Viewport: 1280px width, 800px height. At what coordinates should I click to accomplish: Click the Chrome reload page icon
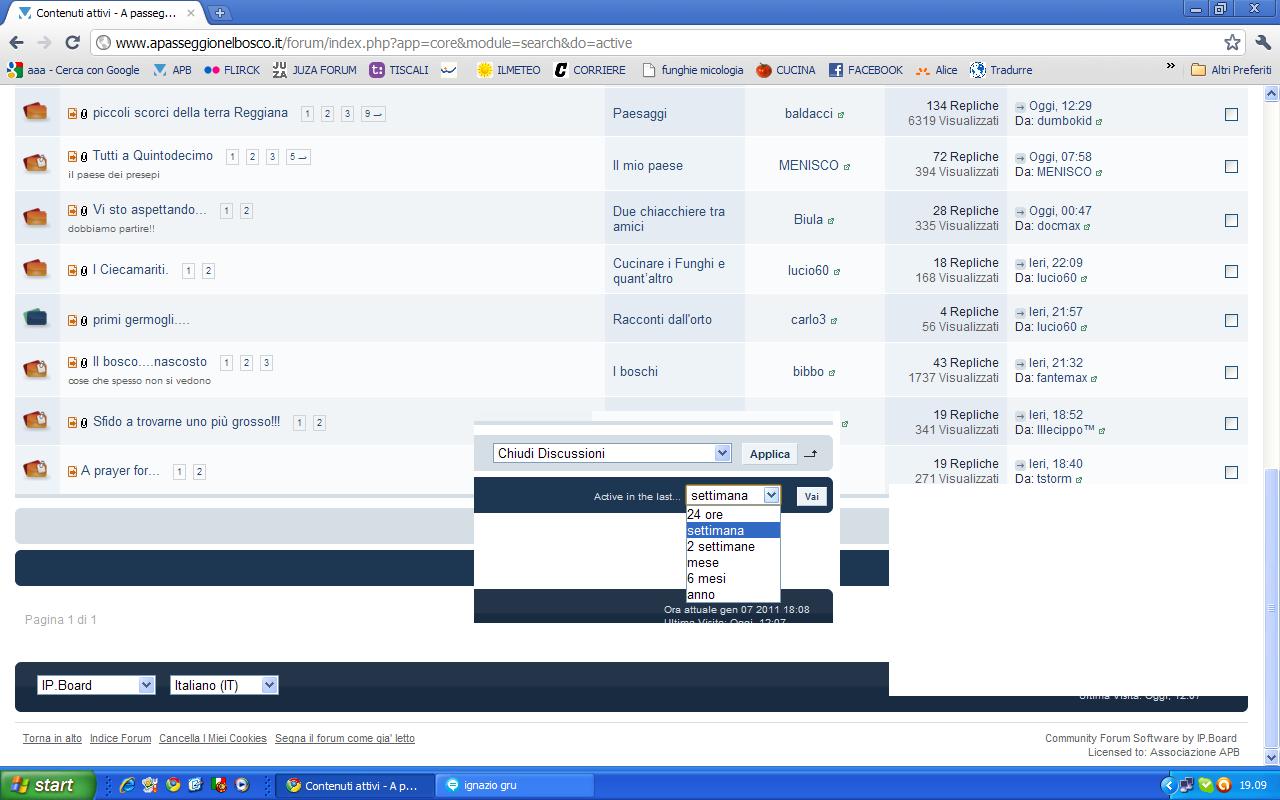coord(72,42)
